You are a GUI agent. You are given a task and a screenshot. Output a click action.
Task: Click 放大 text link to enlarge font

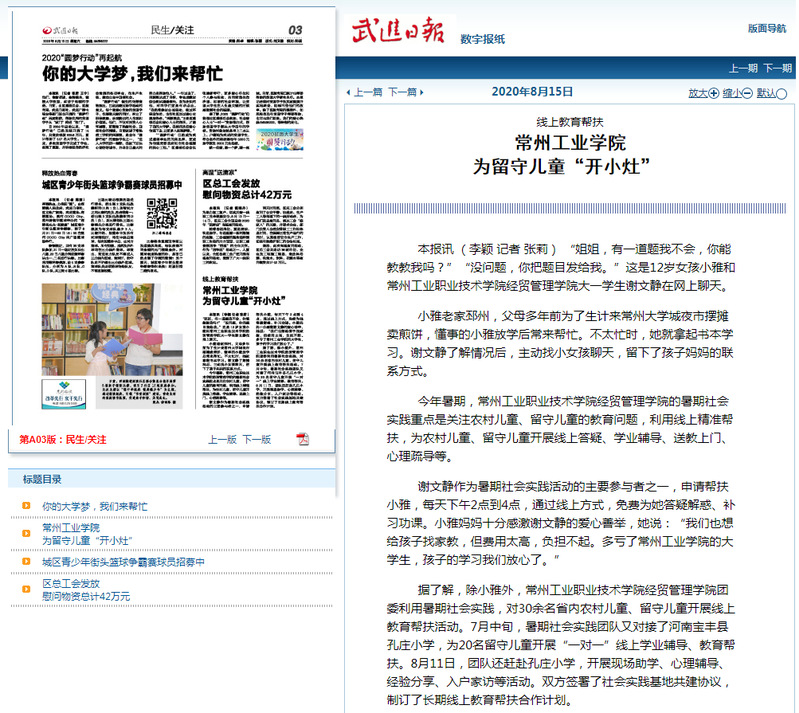pyautogui.click(x=698, y=93)
